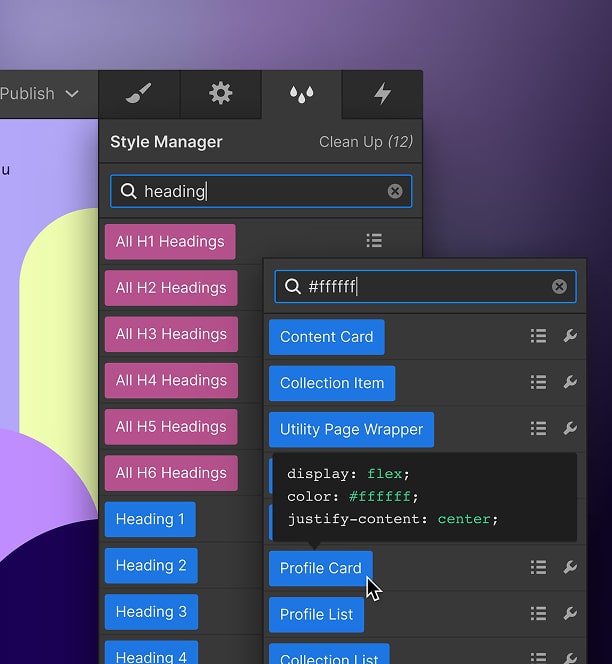Show the Profile Card style list icon
This screenshot has height=664, width=612.
pyautogui.click(x=538, y=567)
